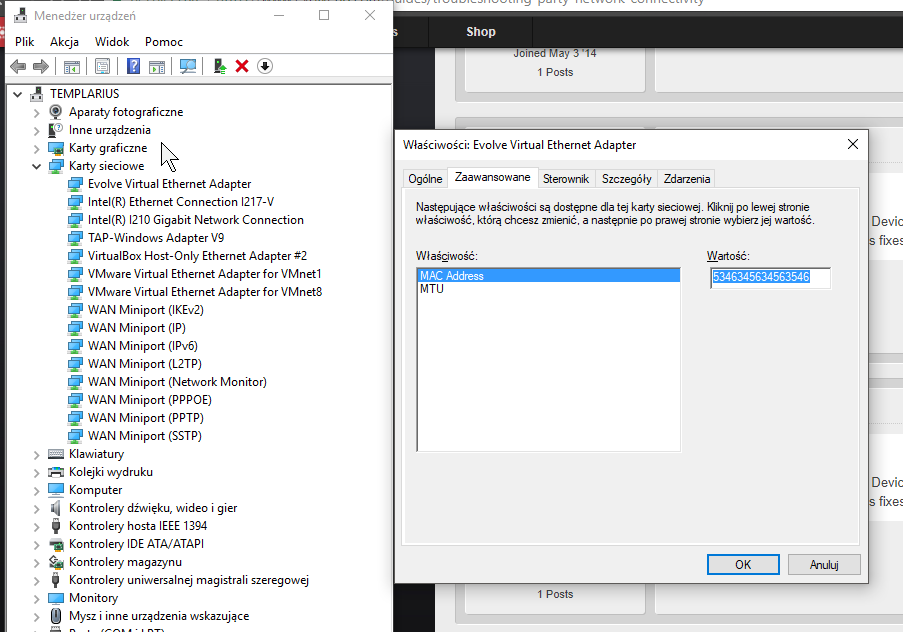Click the update driver toolbar icon
Image resolution: width=903 pixels, height=632 pixels.
click(219, 66)
